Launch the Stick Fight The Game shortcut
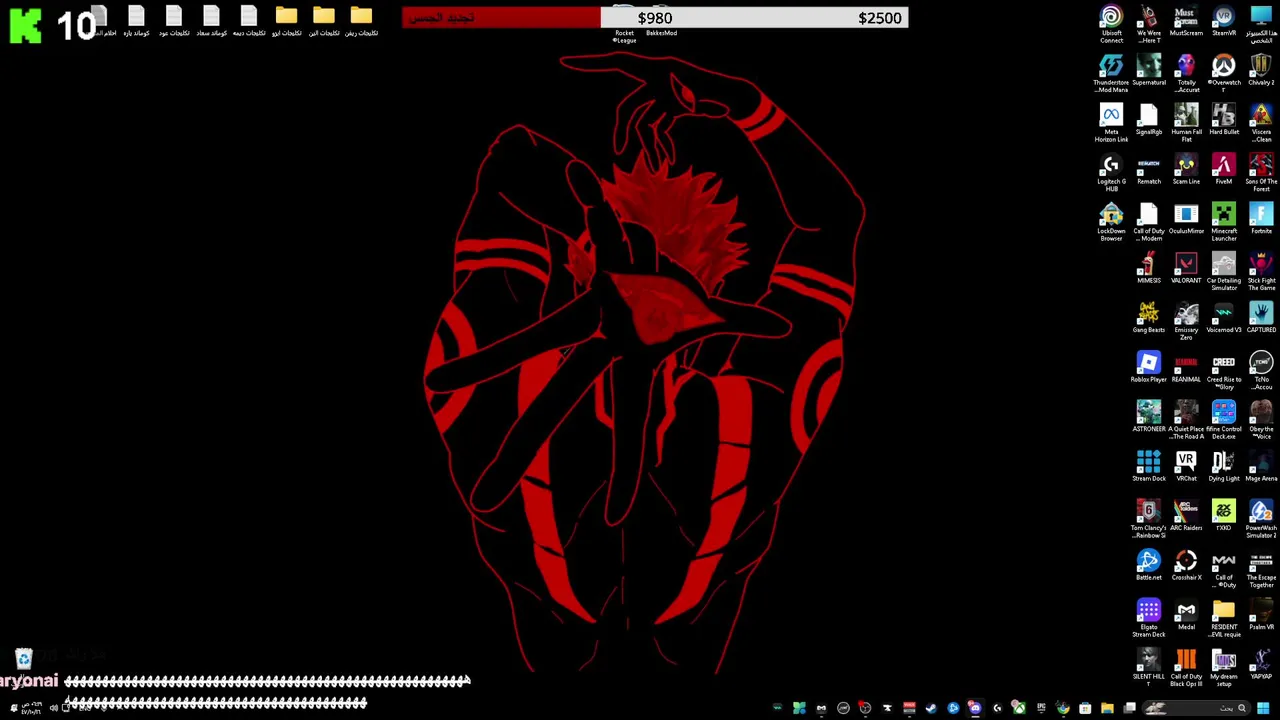Viewport: 1280px width, 720px height. coord(1261,272)
